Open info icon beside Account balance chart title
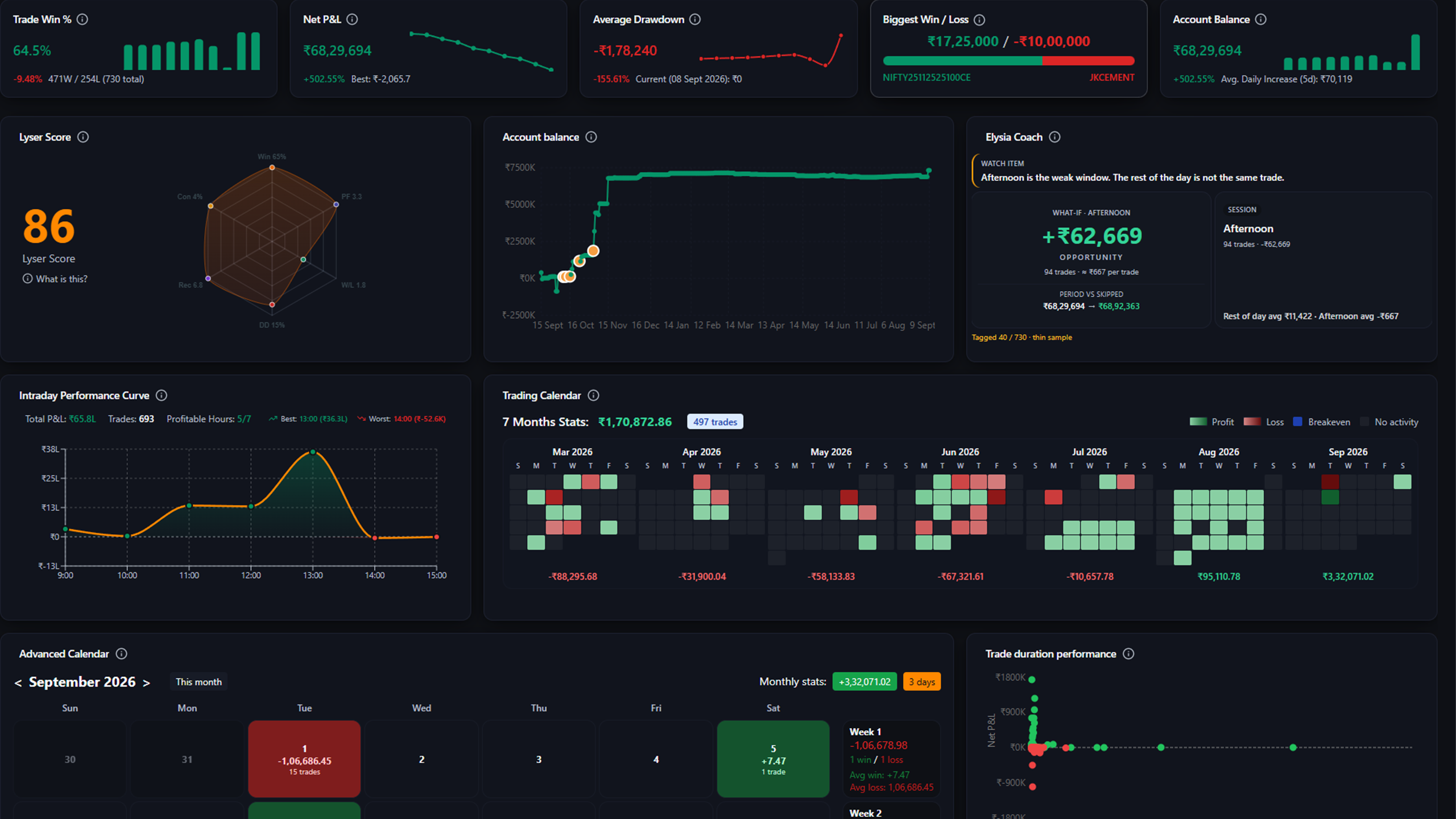Screen dimensions: 1456x819 point(591,137)
